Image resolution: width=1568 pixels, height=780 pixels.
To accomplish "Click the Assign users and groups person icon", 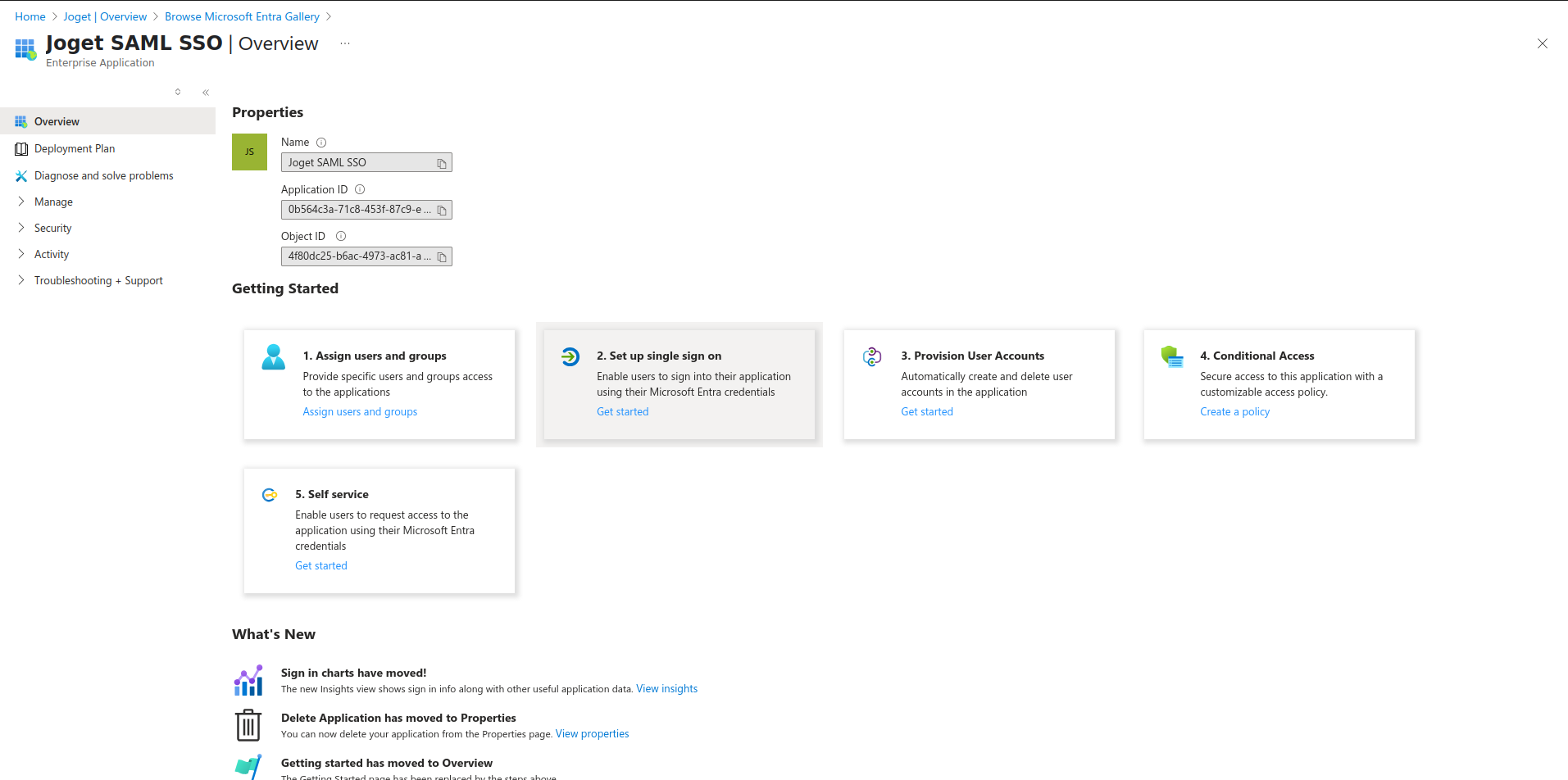I will [274, 357].
